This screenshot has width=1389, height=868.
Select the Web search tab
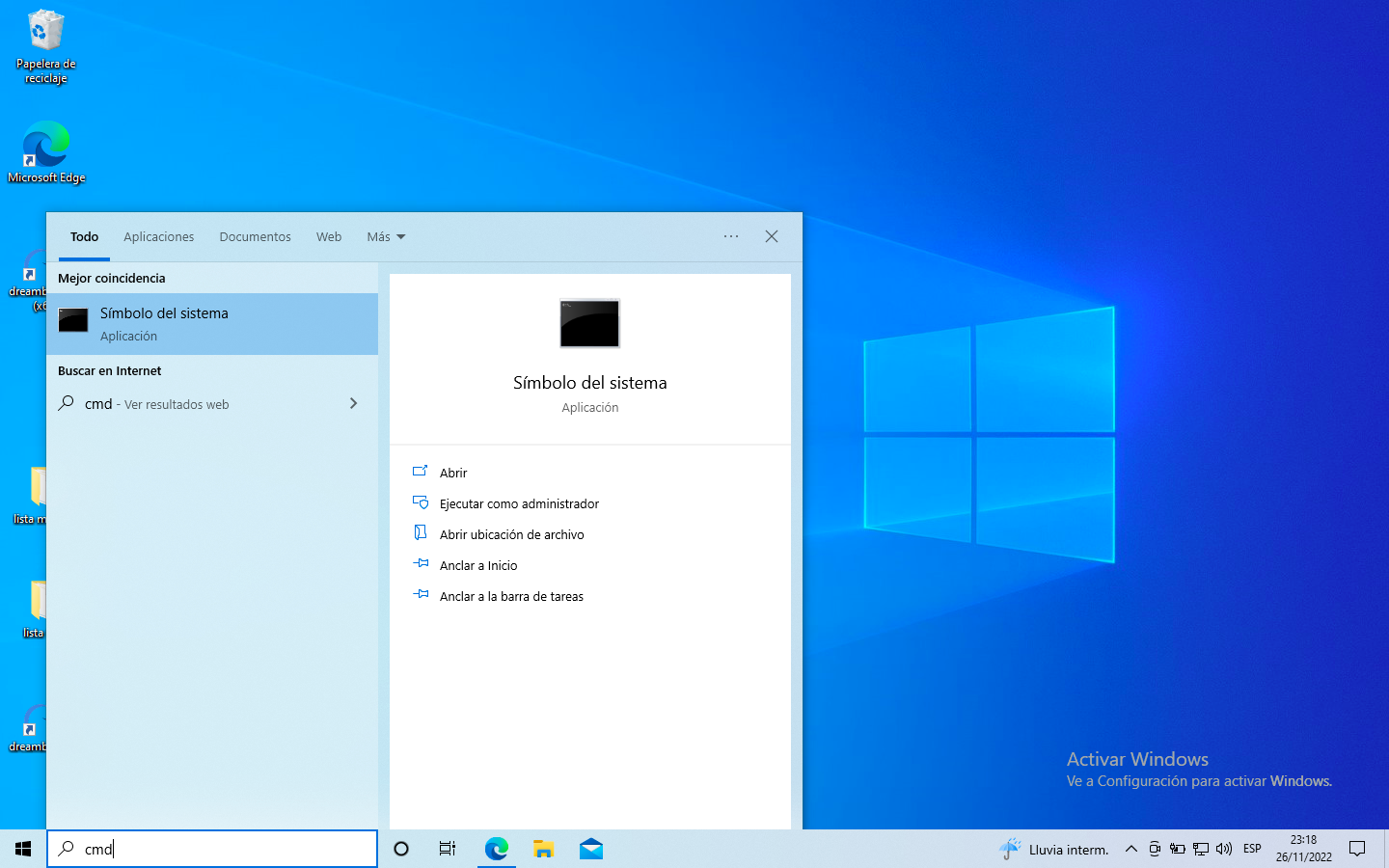click(x=329, y=237)
